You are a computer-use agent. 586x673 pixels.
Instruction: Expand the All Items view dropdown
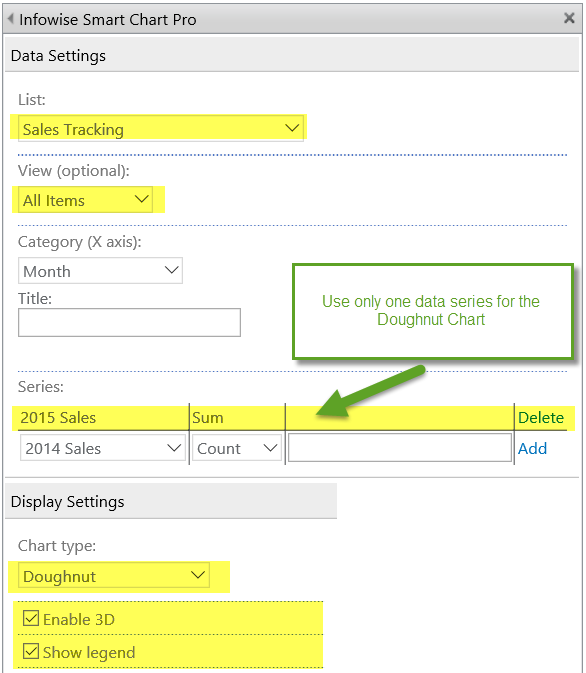pos(85,200)
